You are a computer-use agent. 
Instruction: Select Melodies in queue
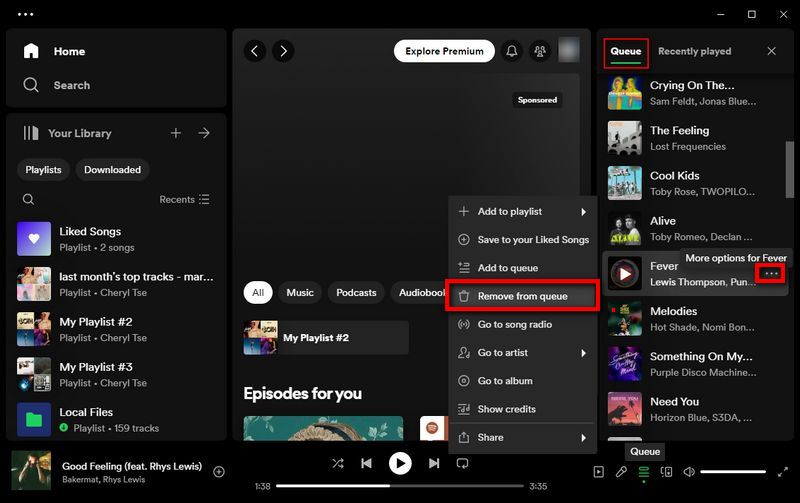coord(694,319)
